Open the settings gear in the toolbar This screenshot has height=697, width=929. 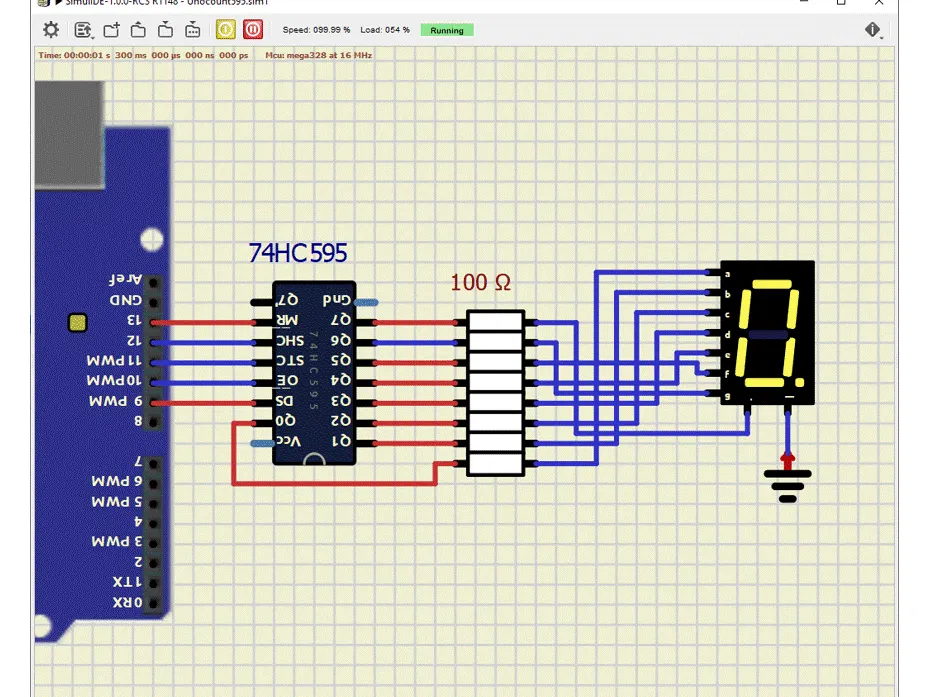[x=51, y=30]
